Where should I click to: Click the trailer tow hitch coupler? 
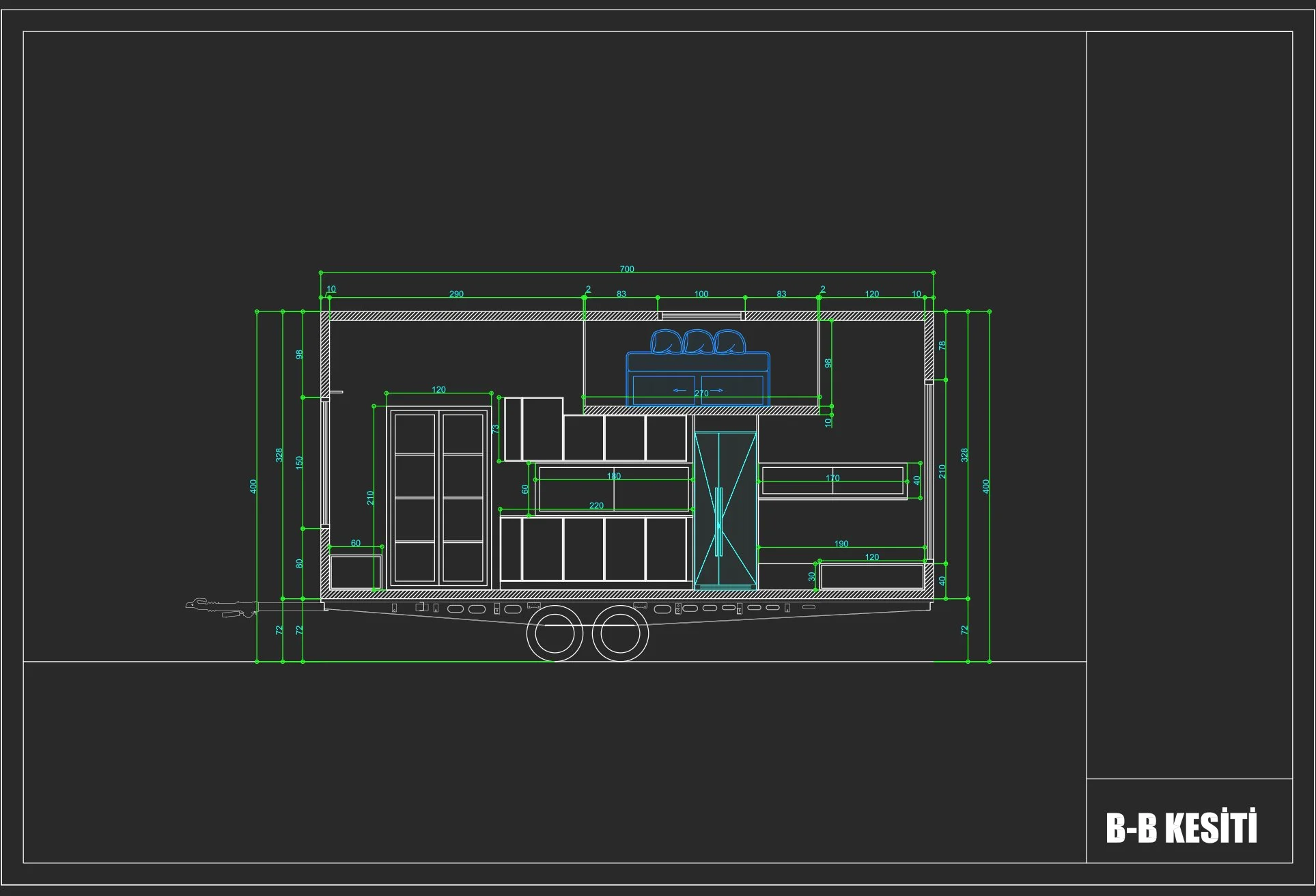pyautogui.click(x=220, y=607)
